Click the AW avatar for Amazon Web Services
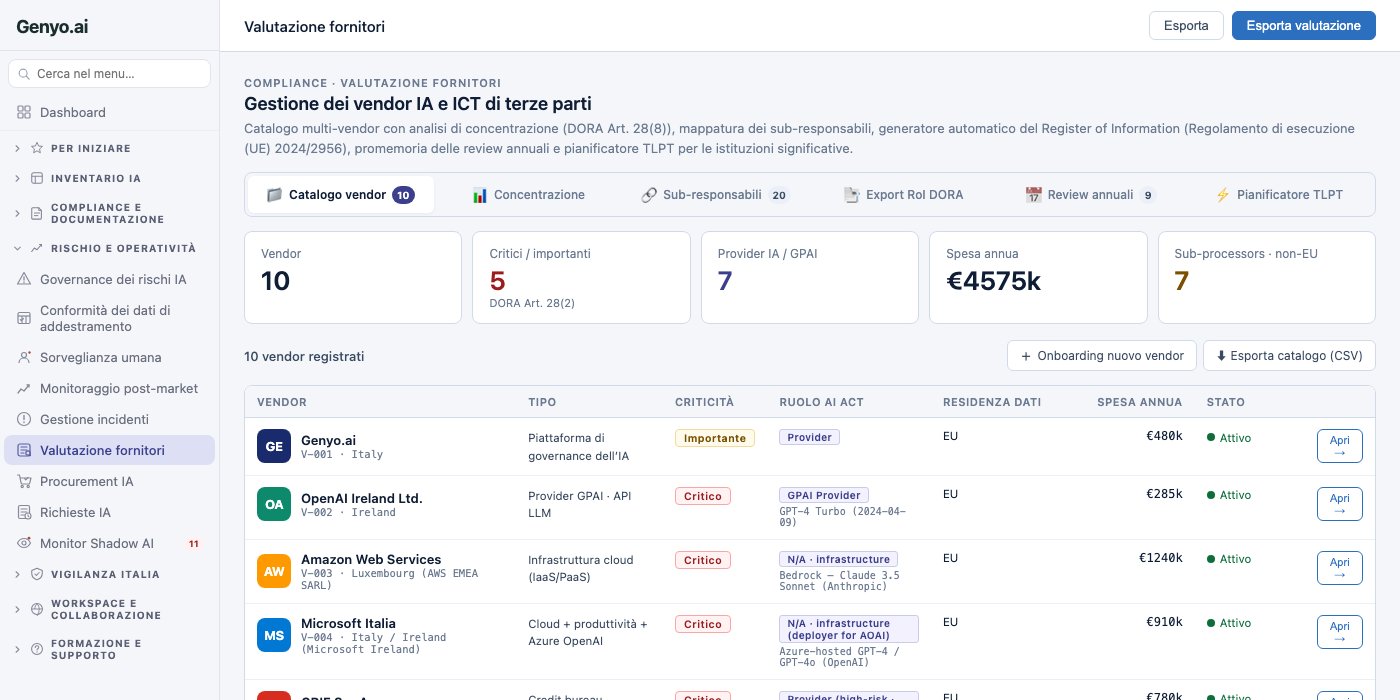1400x700 pixels. pyautogui.click(x=274, y=571)
